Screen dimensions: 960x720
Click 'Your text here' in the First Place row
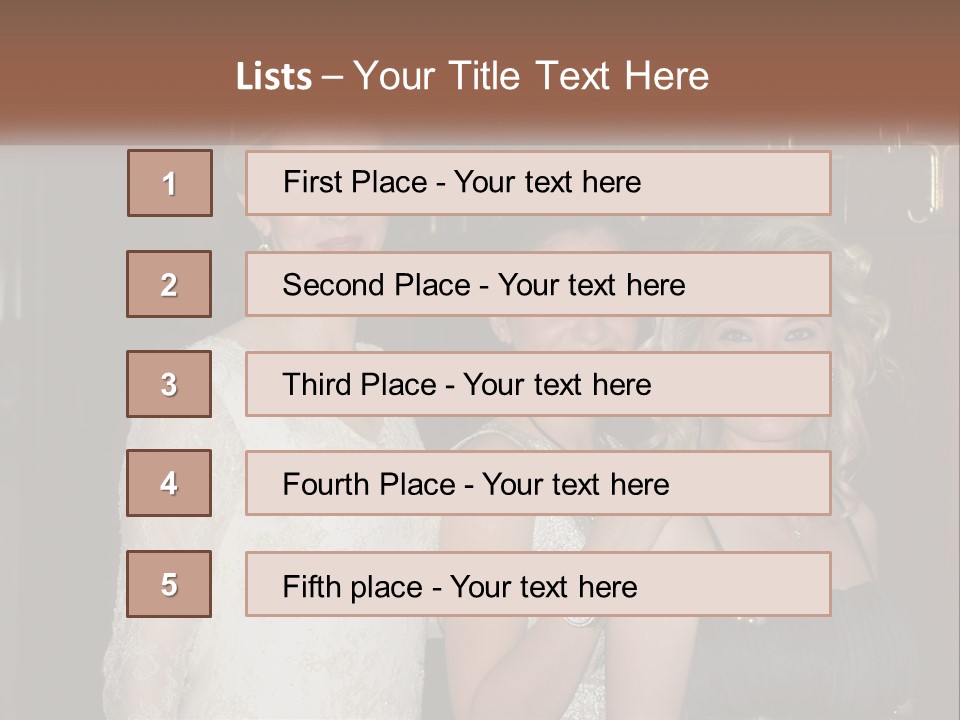pyautogui.click(x=547, y=182)
